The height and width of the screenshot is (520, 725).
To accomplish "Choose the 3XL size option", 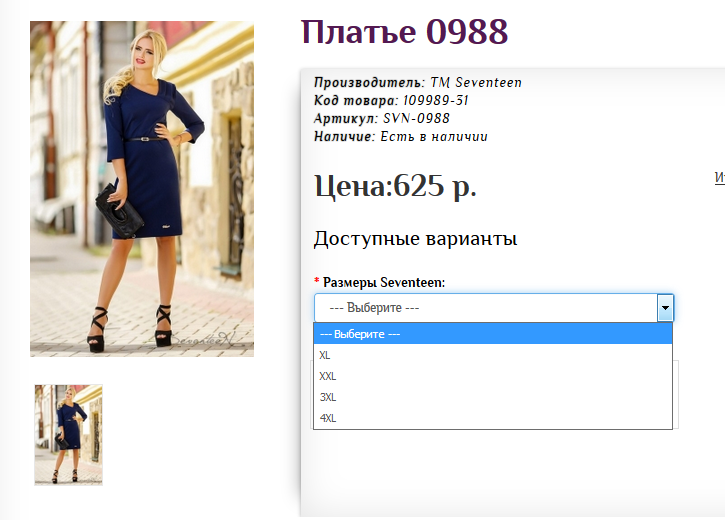I will (x=493, y=397).
